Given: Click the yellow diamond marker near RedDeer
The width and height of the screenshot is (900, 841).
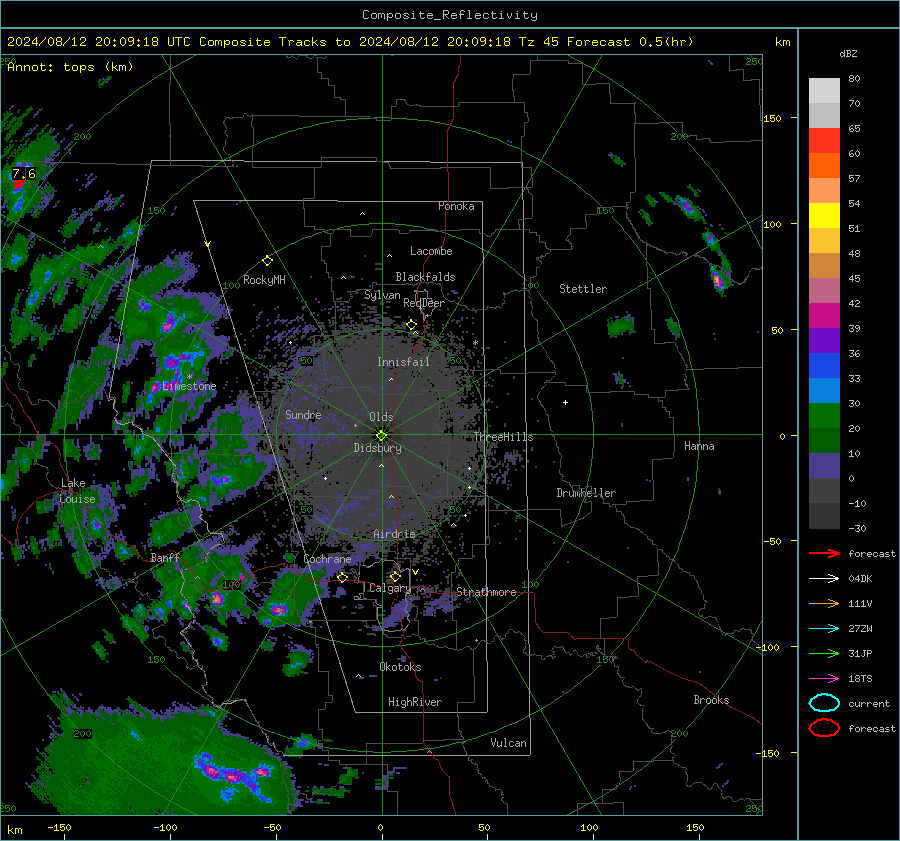Looking at the screenshot, I should pyautogui.click(x=412, y=325).
